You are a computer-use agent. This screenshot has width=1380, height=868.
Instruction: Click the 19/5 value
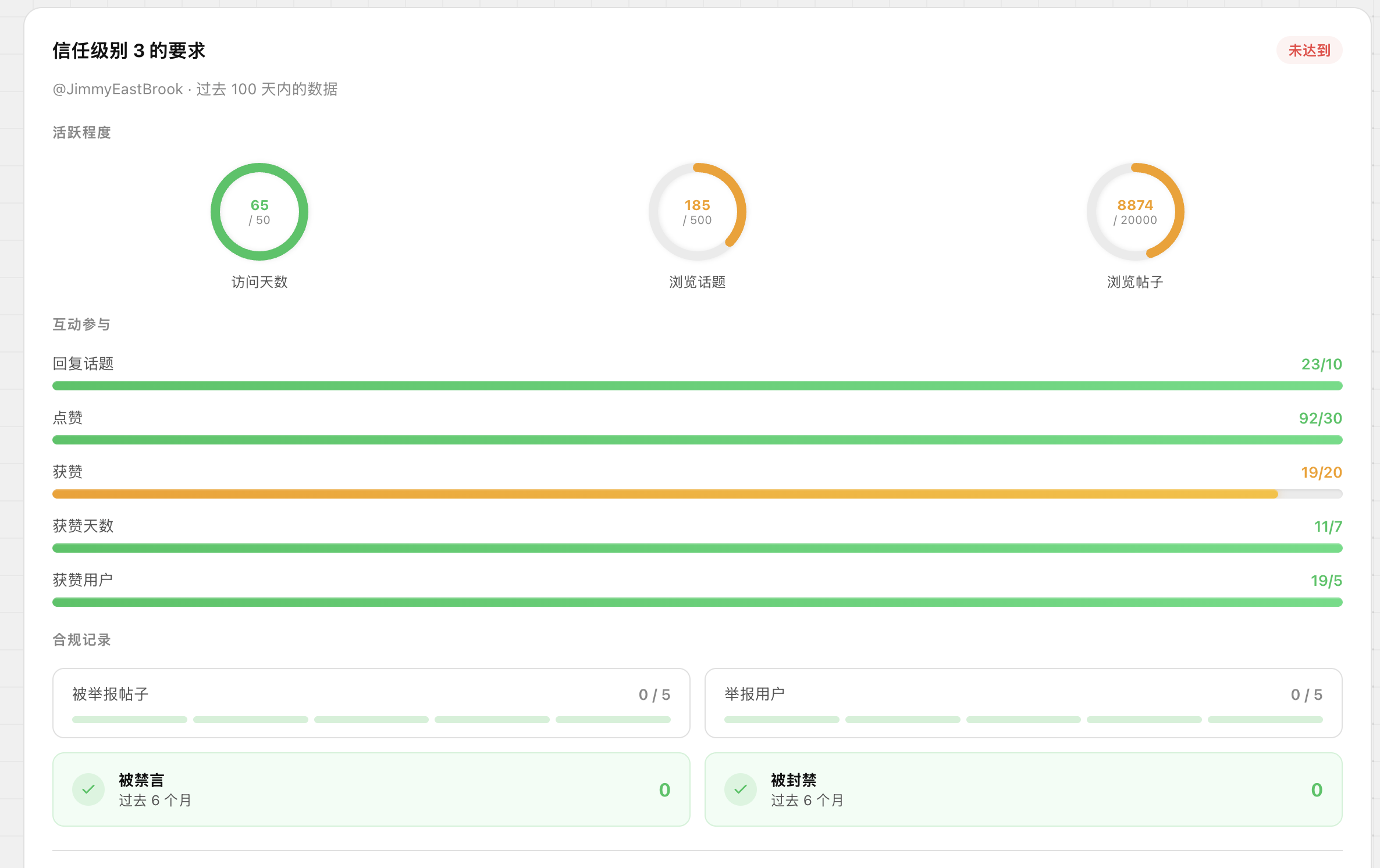(1326, 581)
